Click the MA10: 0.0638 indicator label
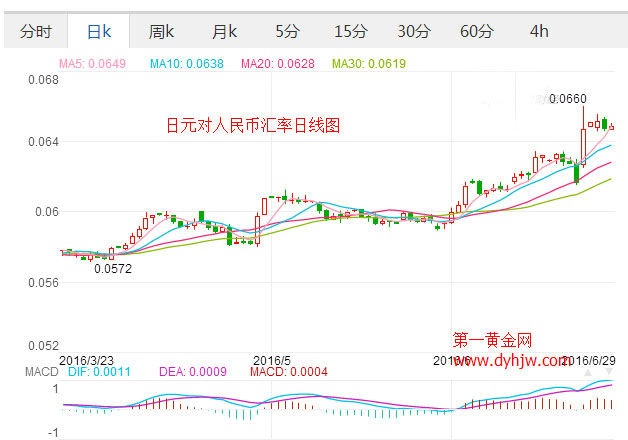This screenshot has height=440, width=628. (187, 63)
